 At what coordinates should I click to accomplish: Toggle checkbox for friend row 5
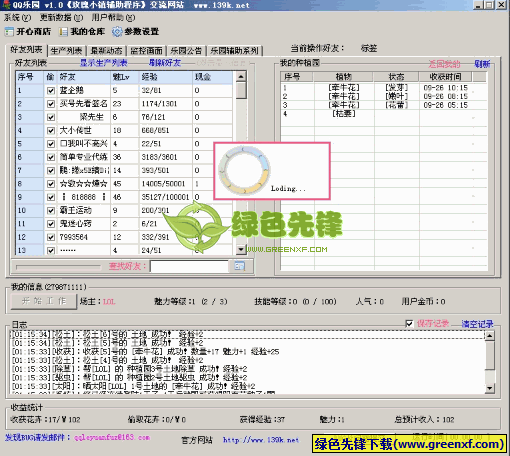(51, 144)
